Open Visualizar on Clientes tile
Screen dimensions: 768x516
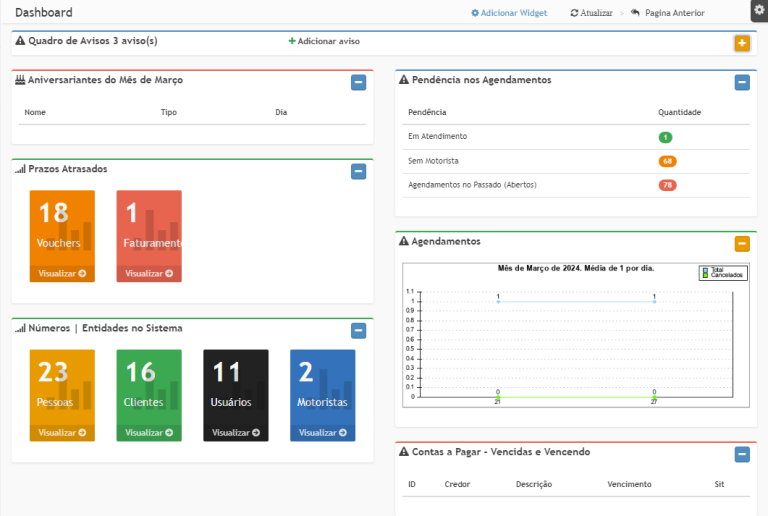tap(149, 433)
